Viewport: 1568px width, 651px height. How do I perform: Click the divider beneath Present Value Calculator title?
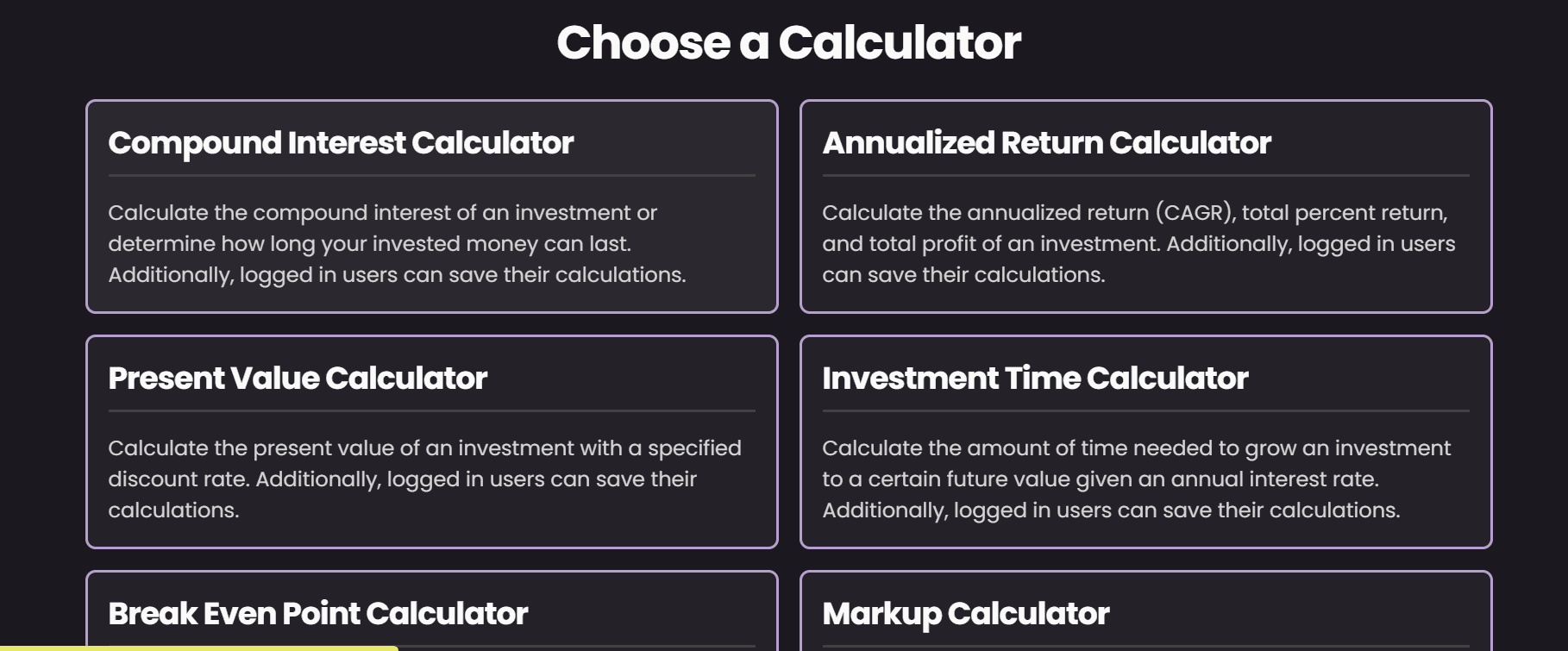coord(431,411)
